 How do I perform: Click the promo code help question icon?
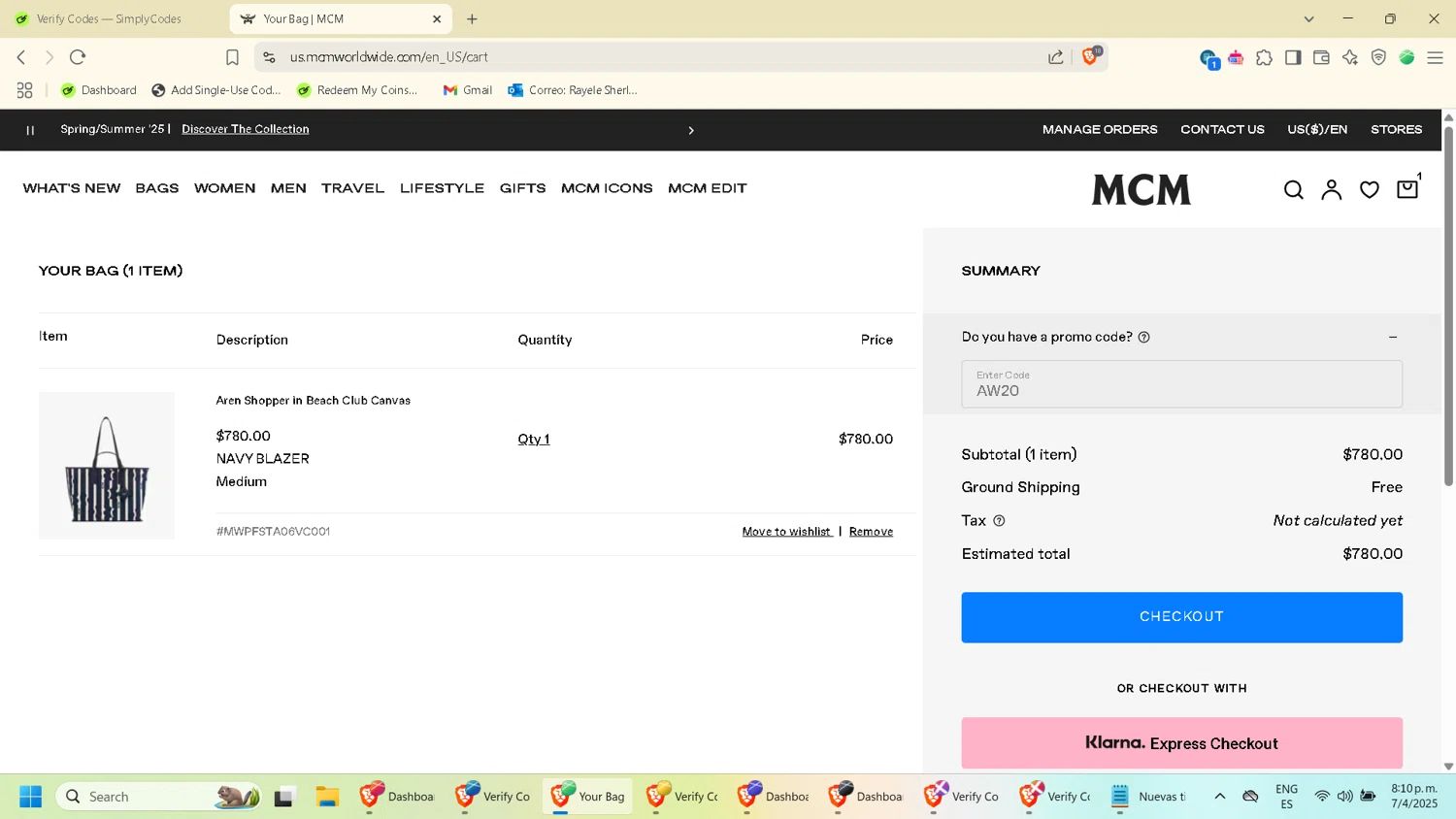[1143, 338]
